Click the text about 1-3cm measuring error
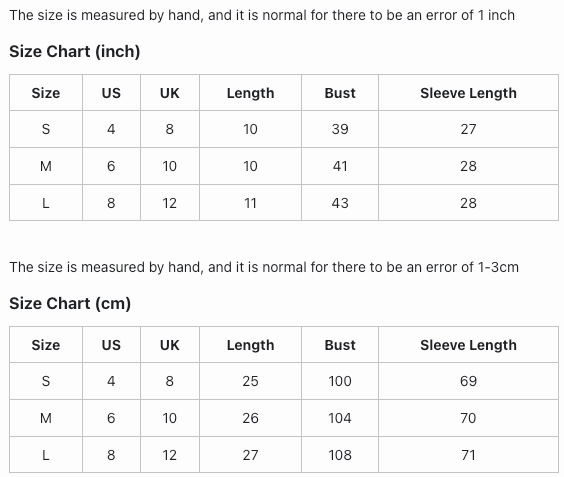This screenshot has height=477, width=564. pyautogui.click(x=264, y=267)
